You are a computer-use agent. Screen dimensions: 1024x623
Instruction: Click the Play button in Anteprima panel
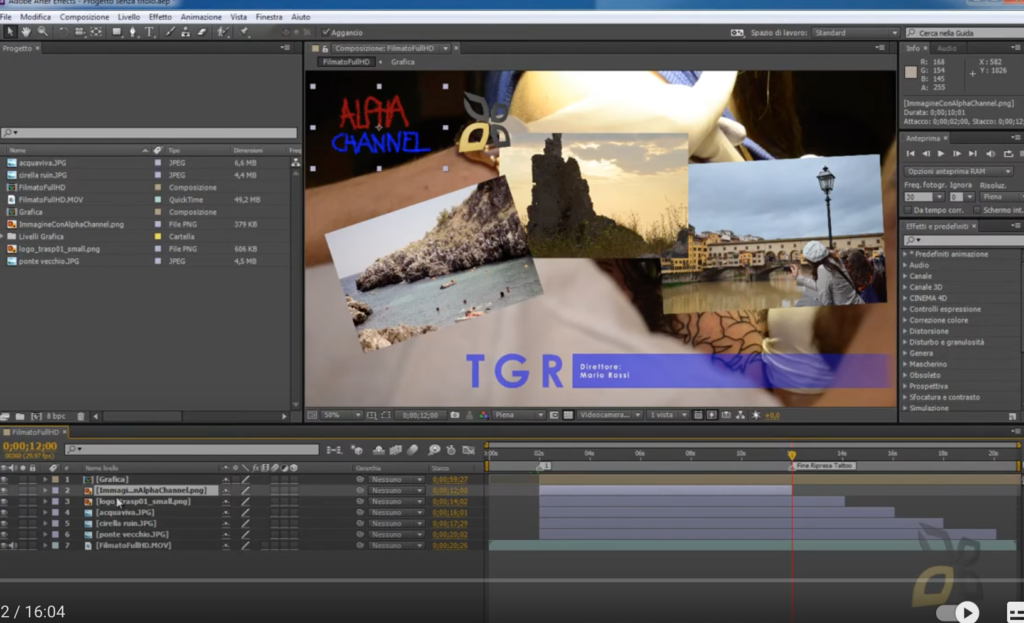pos(941,153)
